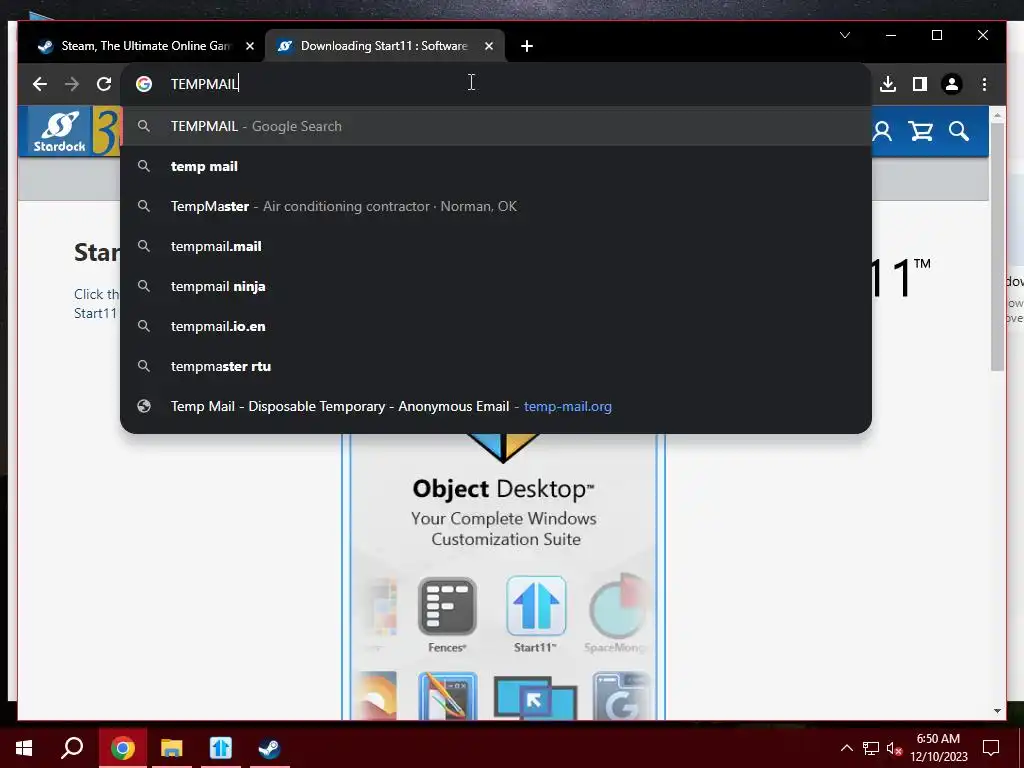Image resolution: width=1024 pixels, height=768 pixels.
Task: Open the temp-mail.org site suggestion
Action: [x=496, y=406]
